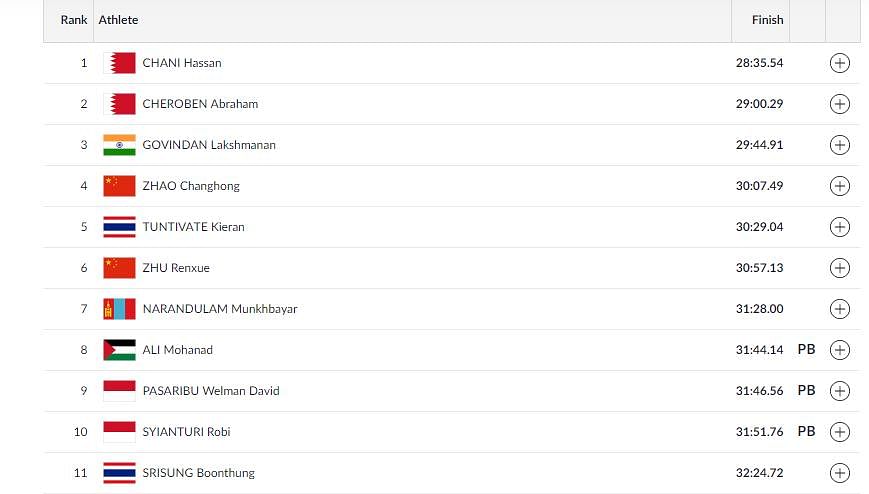Image resolution: width=869 pixels, height=494 pixels.
Task: Sort by the Finish column header
Action: 768,20
